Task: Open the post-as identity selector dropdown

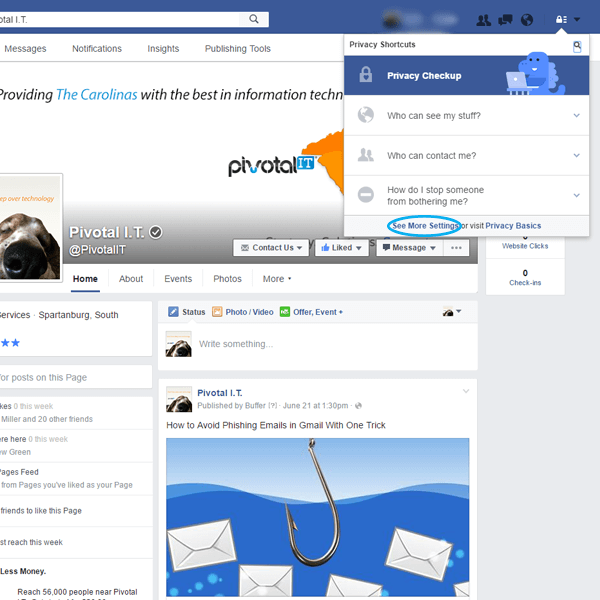Action: 452,312
